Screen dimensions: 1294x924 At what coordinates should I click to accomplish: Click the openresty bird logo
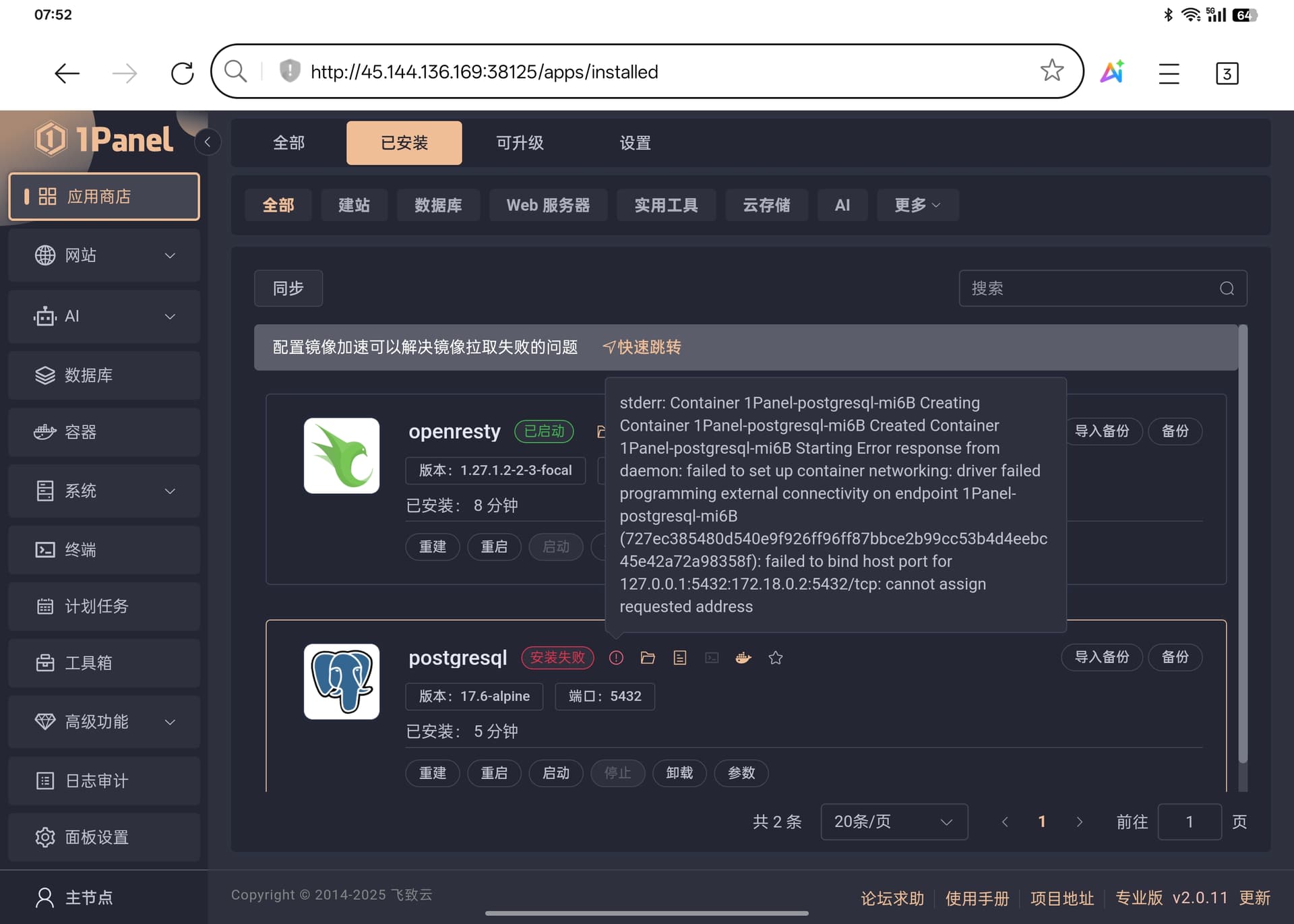[x=342, y=456]
